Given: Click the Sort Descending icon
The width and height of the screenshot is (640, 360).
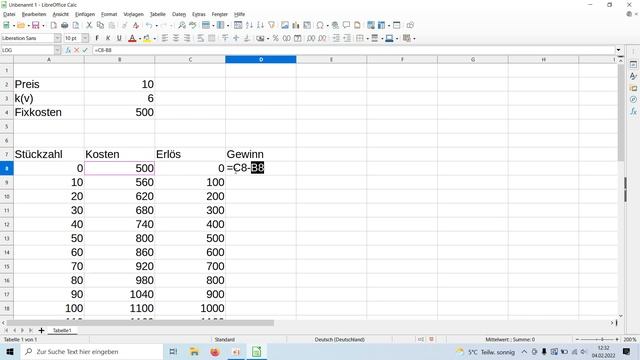Looking at the screenshot, I should [x=260, y=25].
